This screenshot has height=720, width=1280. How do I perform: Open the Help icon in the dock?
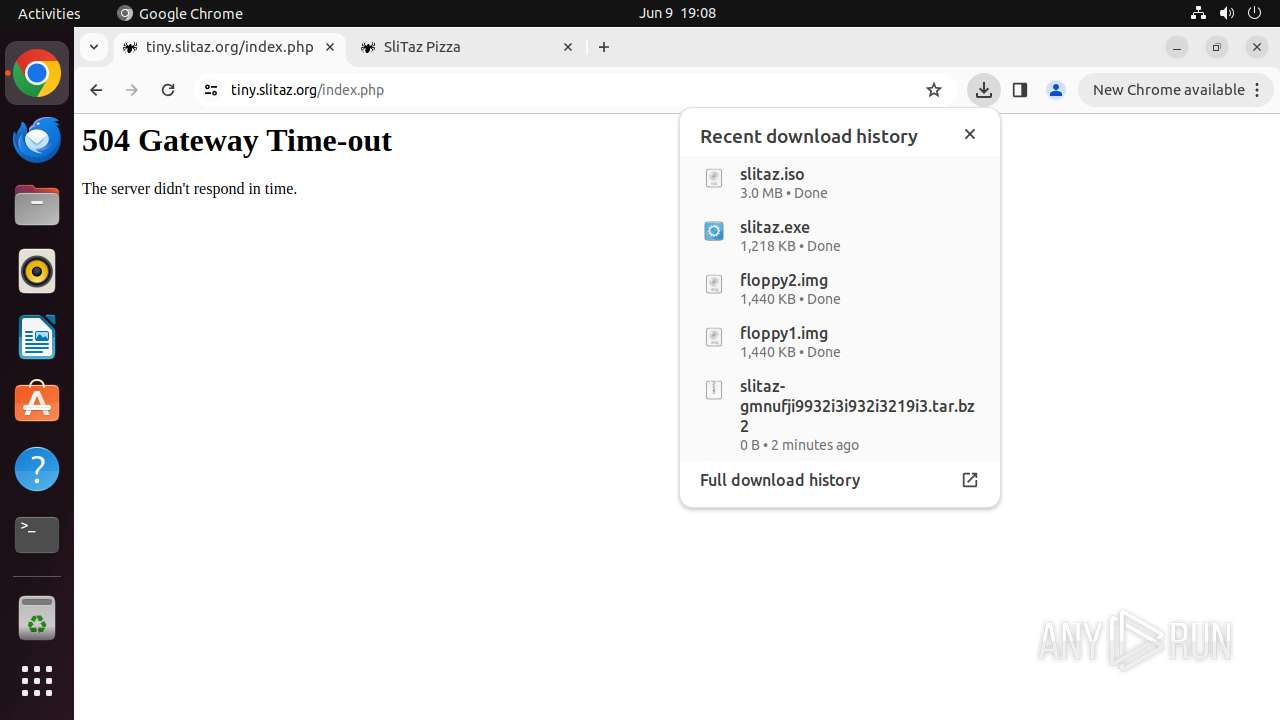click(x=37, y=469)
